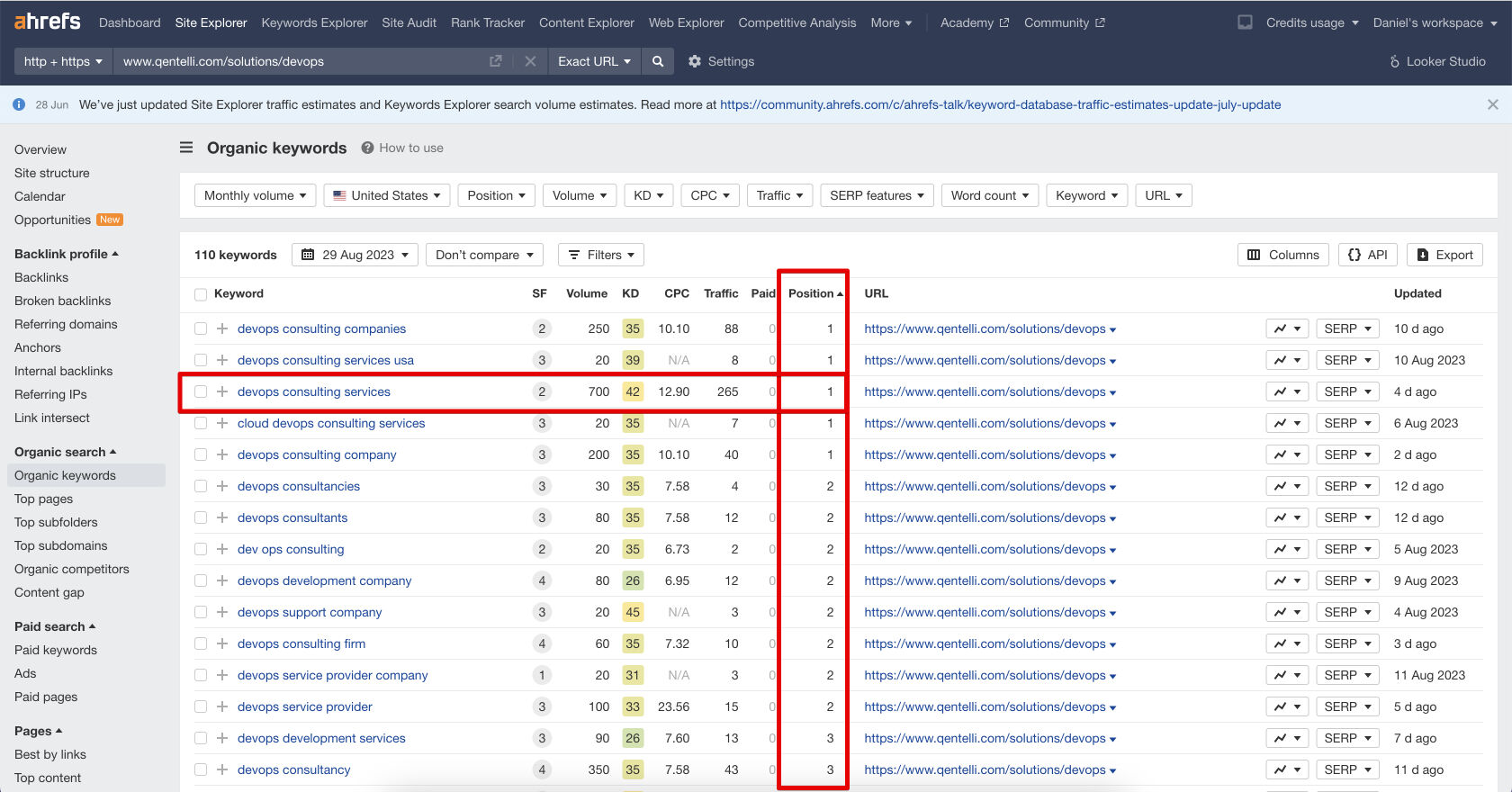Check the devops consulting company row

tap(201, 454)
